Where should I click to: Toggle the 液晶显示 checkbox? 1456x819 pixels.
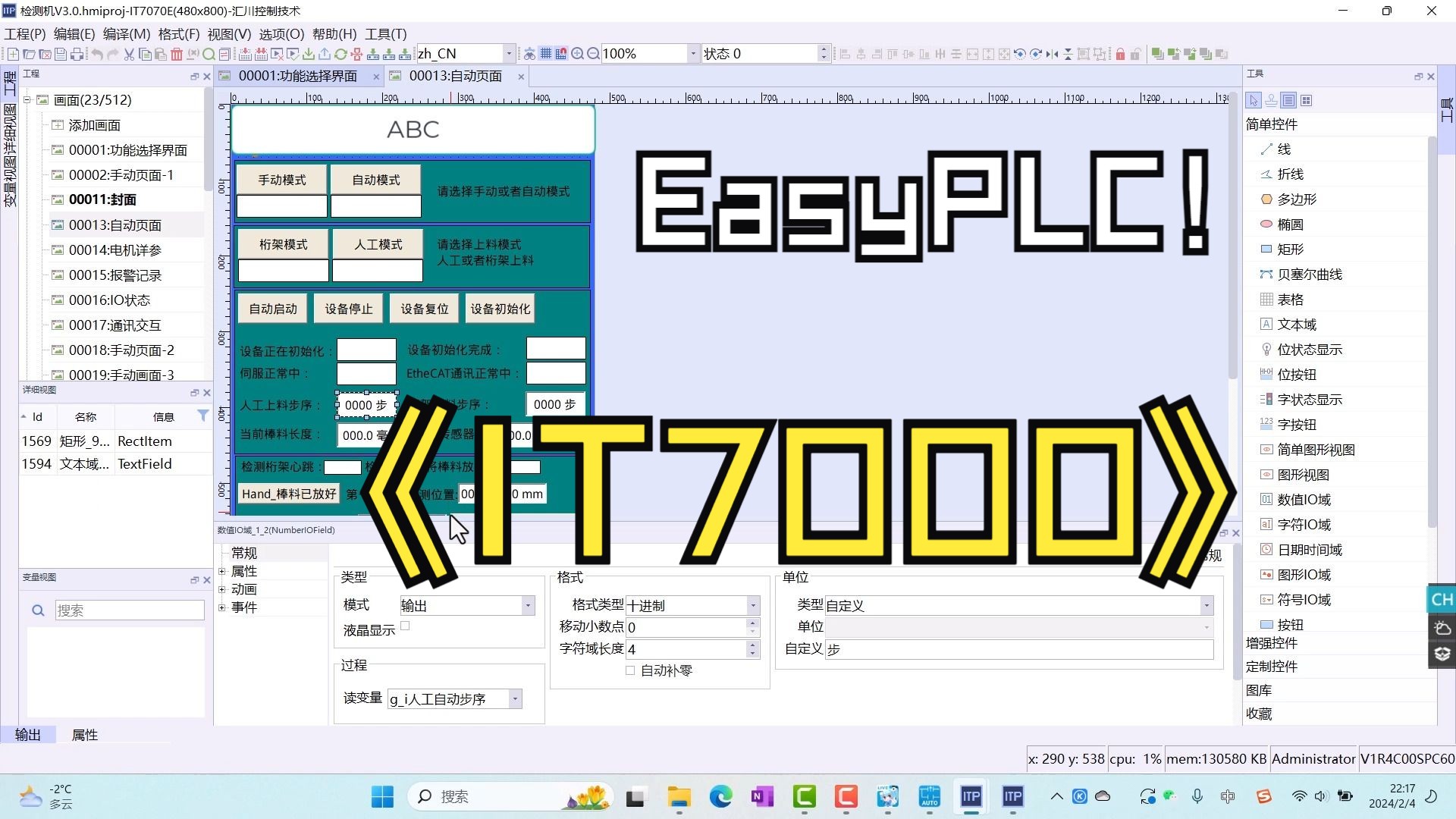pyautogui.click(x=405, y=626)
